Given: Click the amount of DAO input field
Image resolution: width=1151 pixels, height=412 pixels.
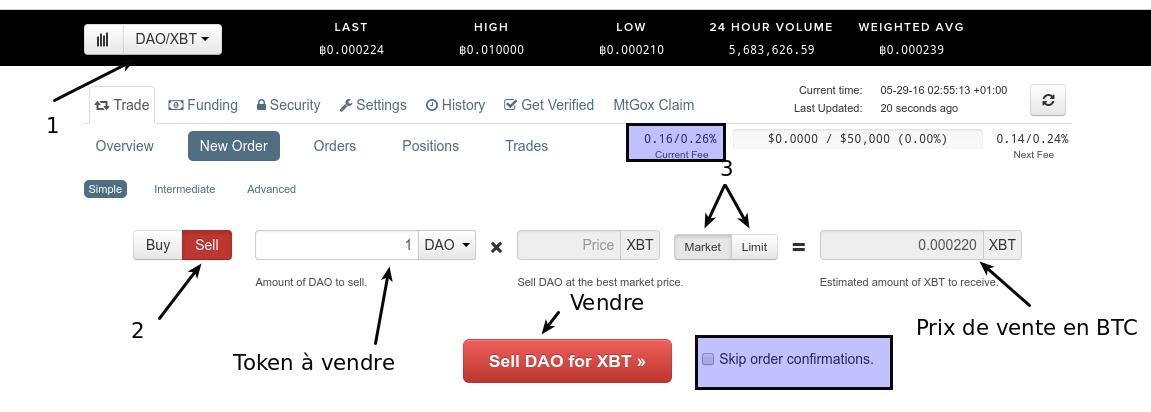Looking at the screenshot, I should click(x=337, y=245).
